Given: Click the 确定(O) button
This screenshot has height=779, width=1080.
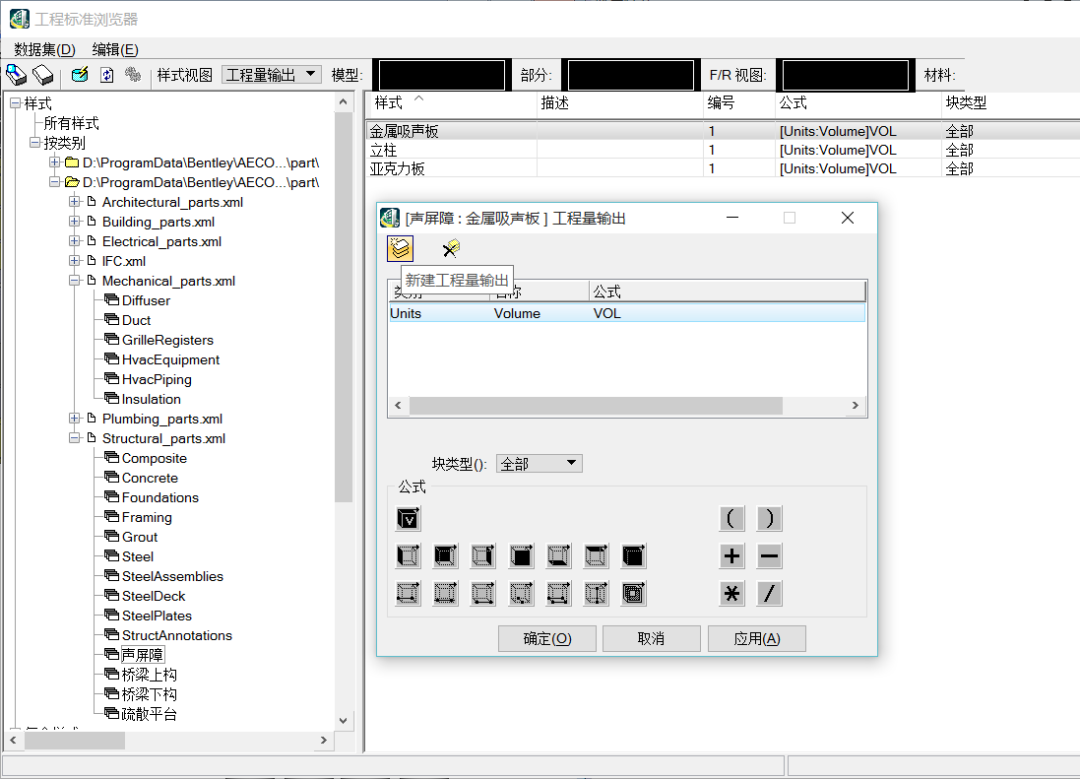Looking at the screenshot, I should point(547,639).
